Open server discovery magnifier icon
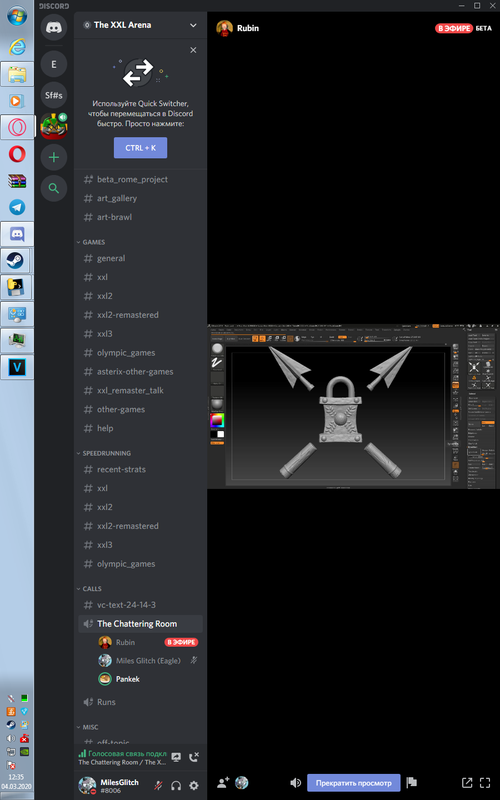 54,188
